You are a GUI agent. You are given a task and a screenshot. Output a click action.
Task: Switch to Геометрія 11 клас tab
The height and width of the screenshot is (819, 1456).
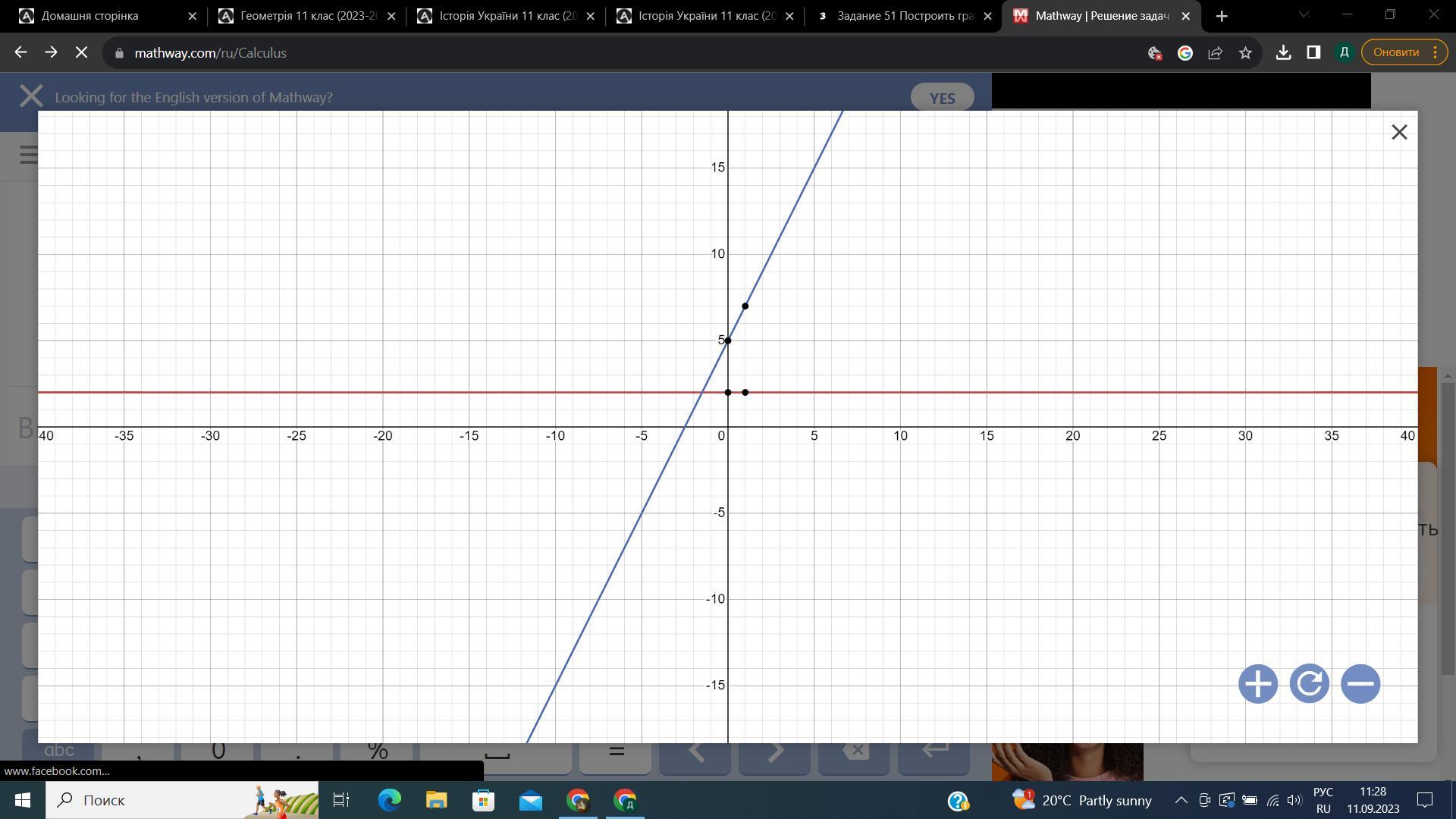pyautogui.click(x=307, y=16)
